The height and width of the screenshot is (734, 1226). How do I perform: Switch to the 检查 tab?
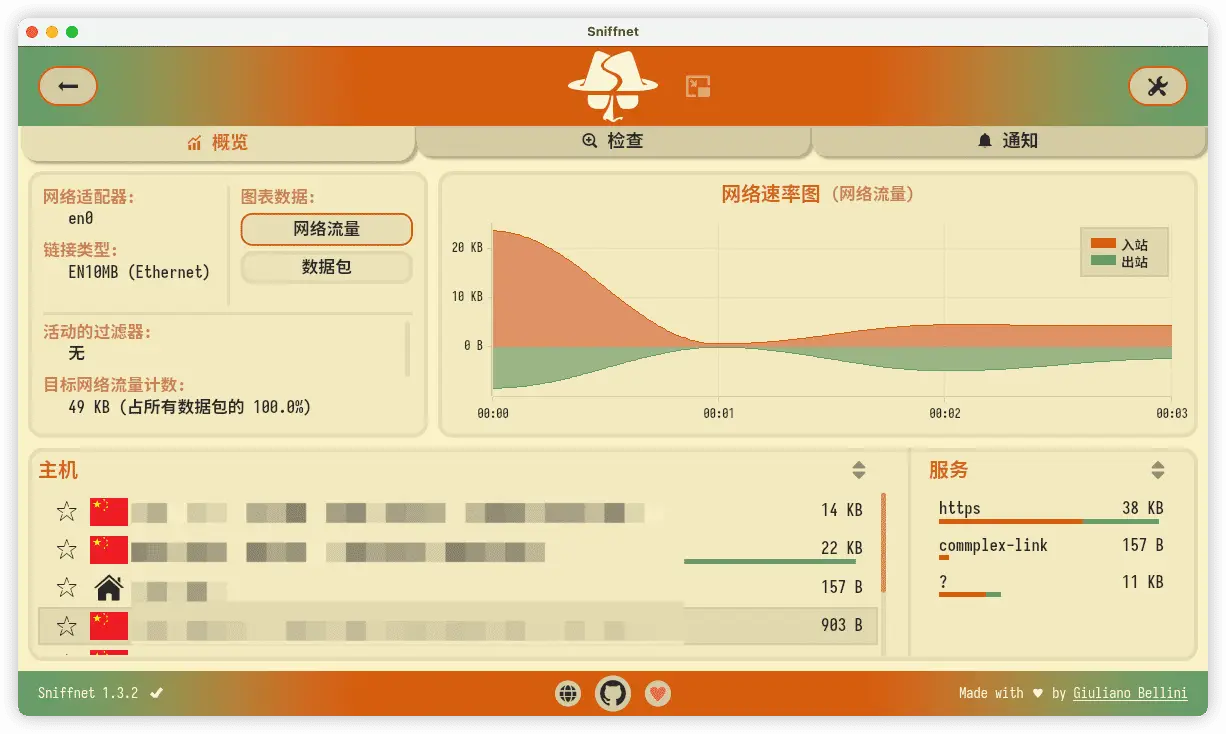[613, 142]
